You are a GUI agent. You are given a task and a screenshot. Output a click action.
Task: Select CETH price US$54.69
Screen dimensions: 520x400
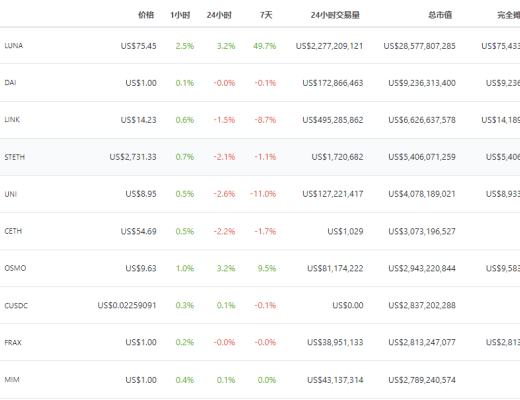tap(138, 231)
